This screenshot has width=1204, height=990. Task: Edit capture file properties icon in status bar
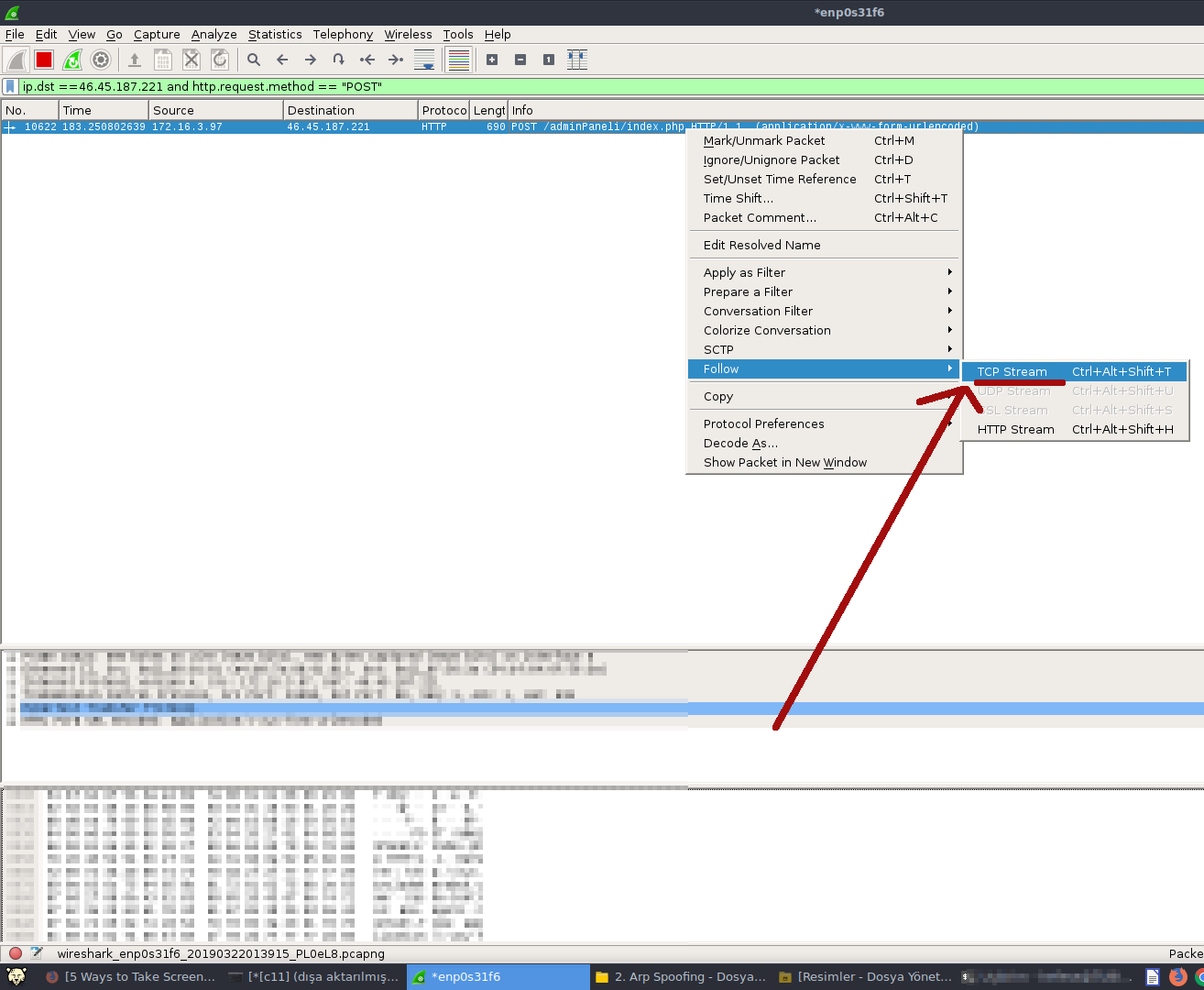(x=37, y=953)
